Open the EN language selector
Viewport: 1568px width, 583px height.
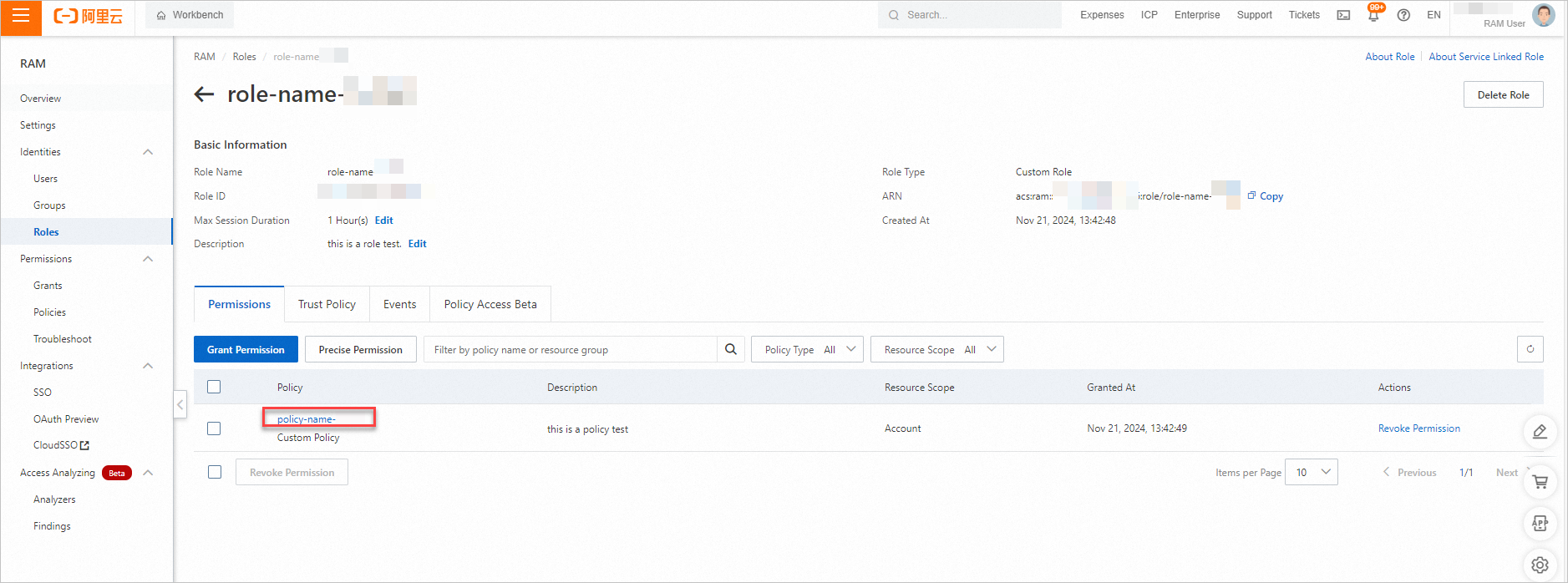(x=1434, y=15)
